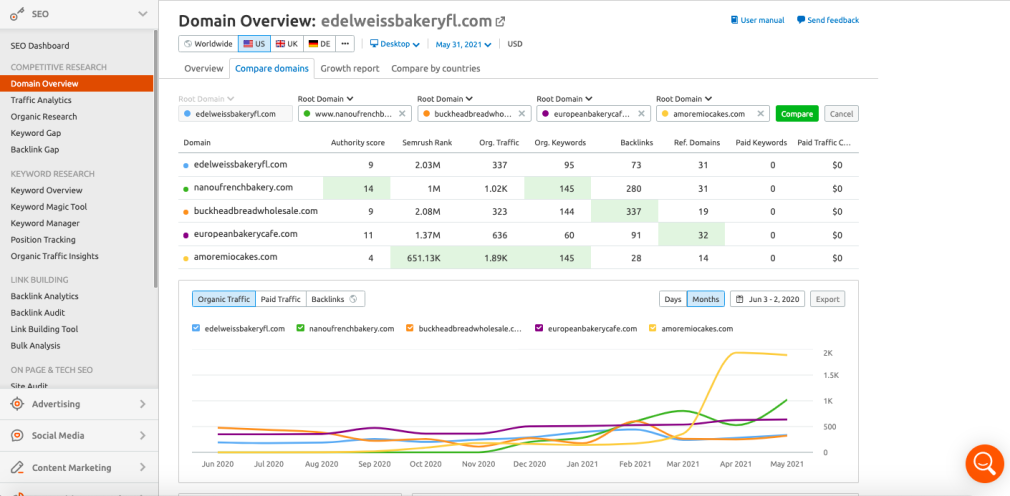Viewport: 1010px width, 496px height.
Task: Open external link icon beside edelweissbakeryfl.com title
Action: [500, 21]
